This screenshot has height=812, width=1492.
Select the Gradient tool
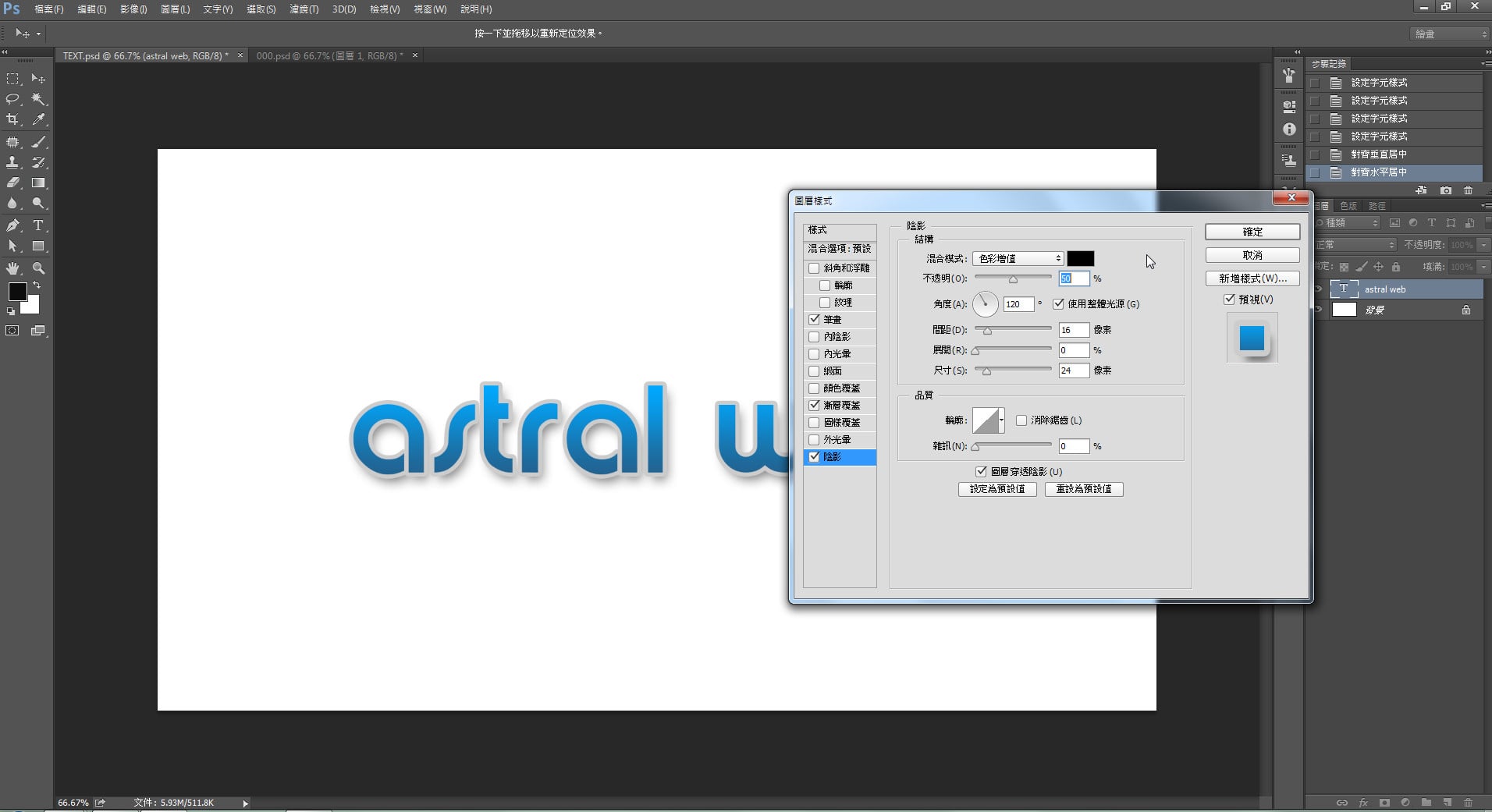37,183
